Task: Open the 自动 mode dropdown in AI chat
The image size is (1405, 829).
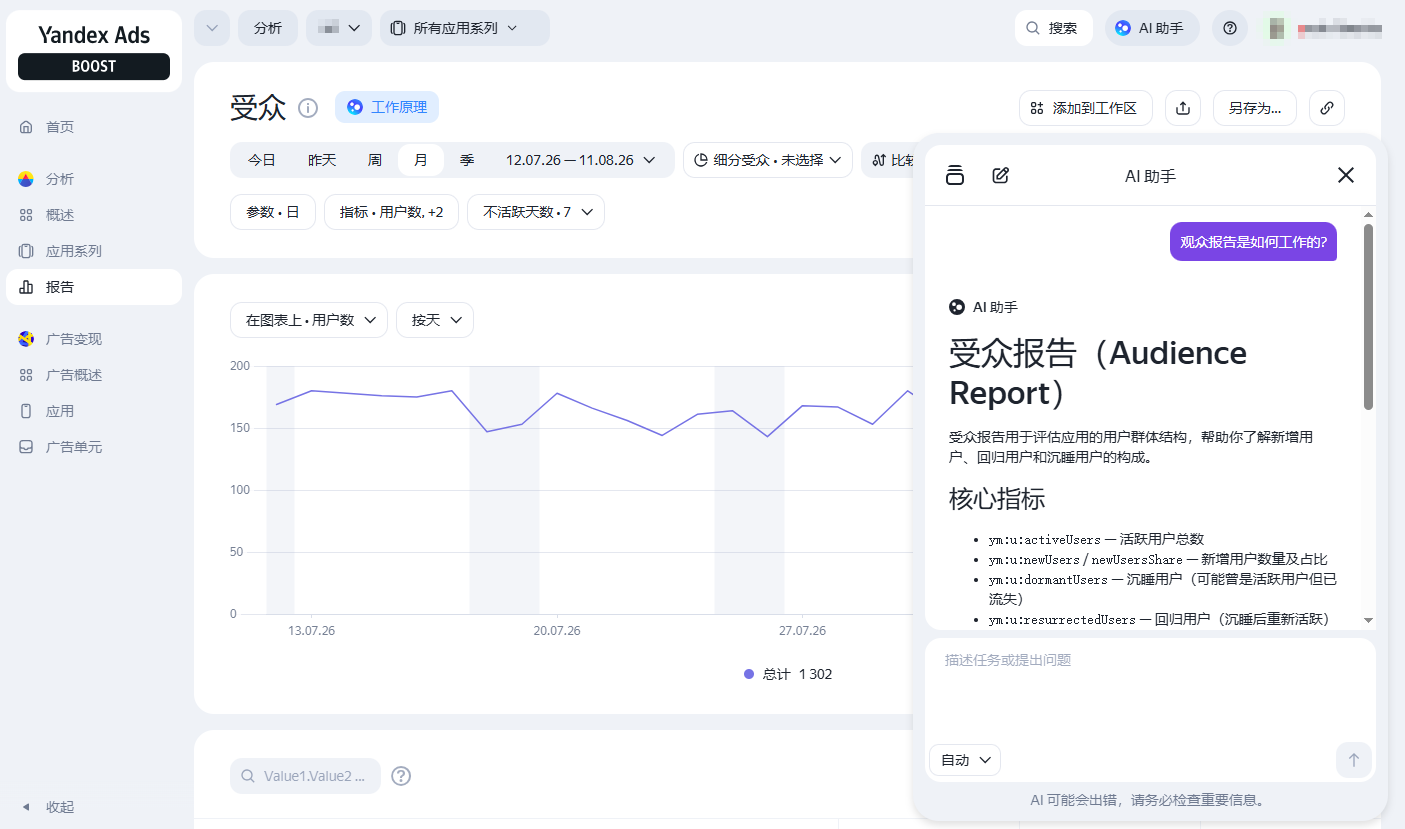Action: 965,760
